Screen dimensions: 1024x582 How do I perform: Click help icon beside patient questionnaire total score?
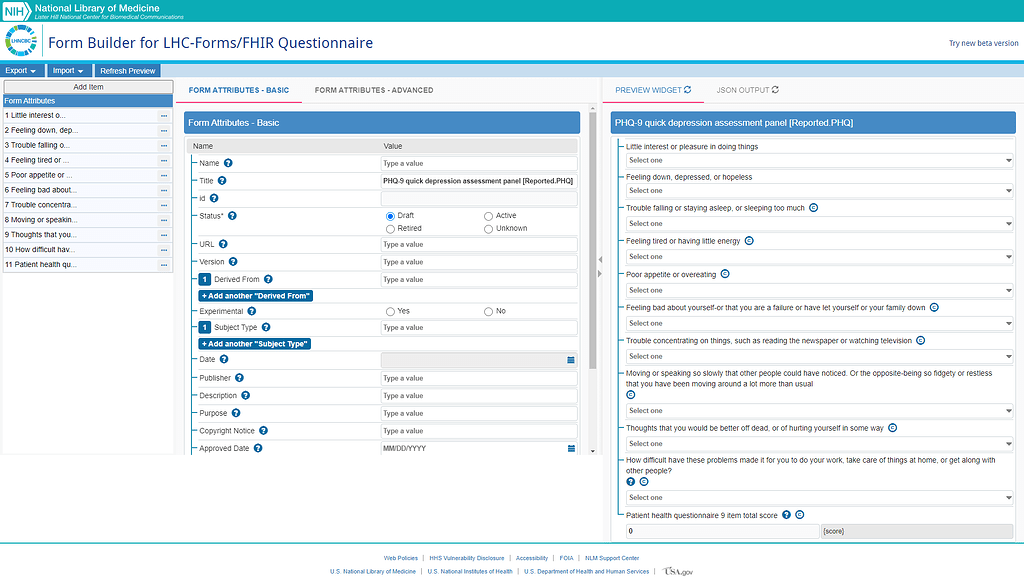(785, 514)
